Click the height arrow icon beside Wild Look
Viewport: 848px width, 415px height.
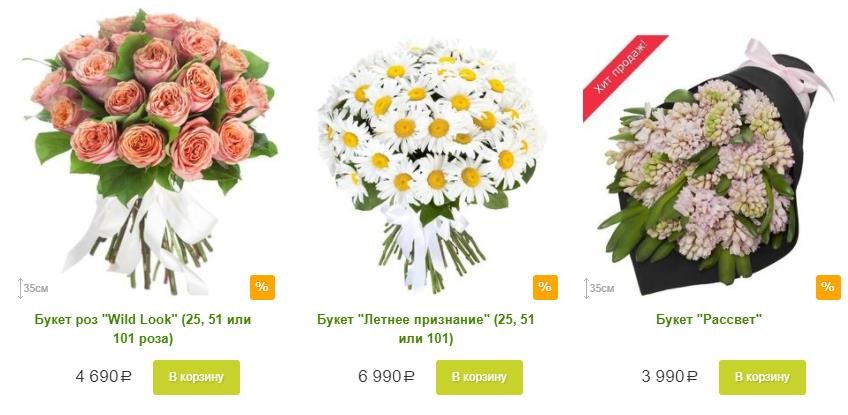tap(21, 288)
